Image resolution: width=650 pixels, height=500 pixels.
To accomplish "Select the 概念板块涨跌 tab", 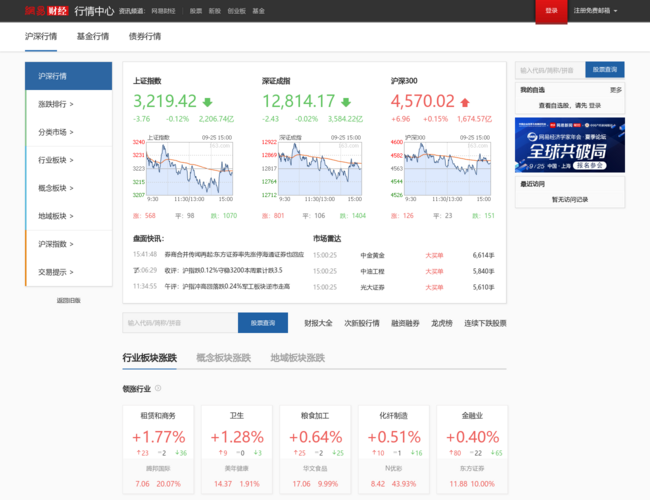I will 223,358.
